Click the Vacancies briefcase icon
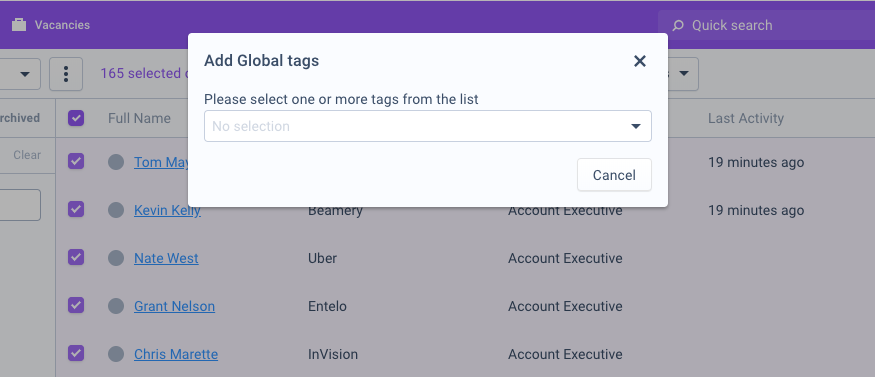Screen dimensions: 875x377 point(19,25)
